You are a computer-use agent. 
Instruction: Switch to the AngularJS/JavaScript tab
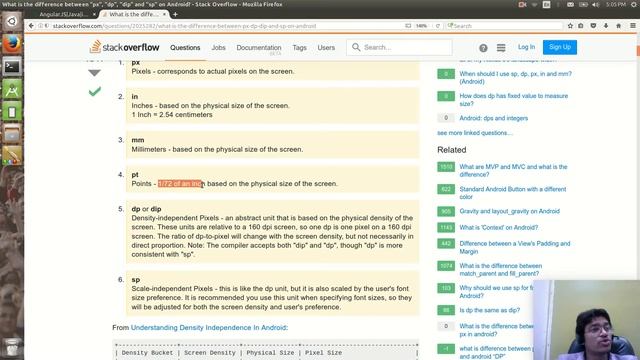pyautogui.click(x=63, y=14)
